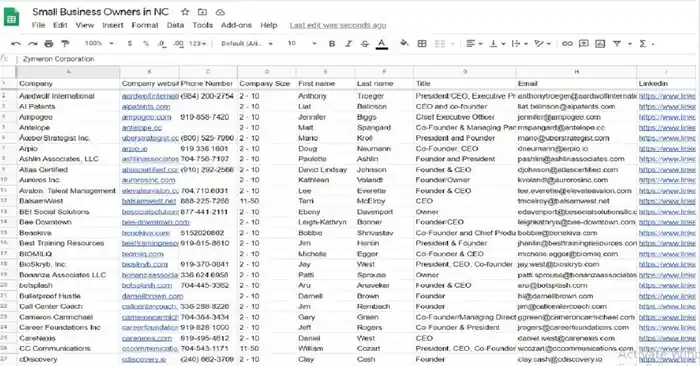Image resolution: width=700 pixels, height=366 pixels.
Task: Open the File menu
Action: (x=38, y=25)
